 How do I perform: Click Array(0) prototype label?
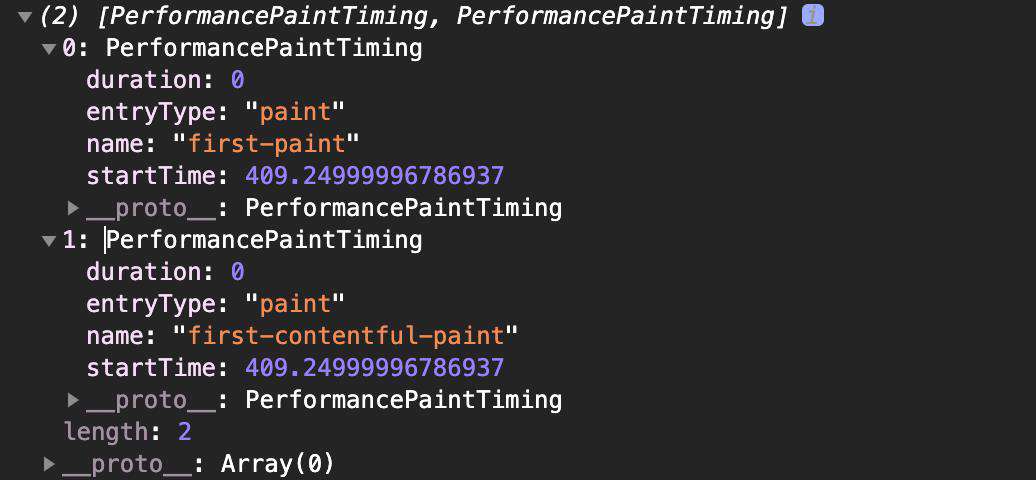coord(278,464)
